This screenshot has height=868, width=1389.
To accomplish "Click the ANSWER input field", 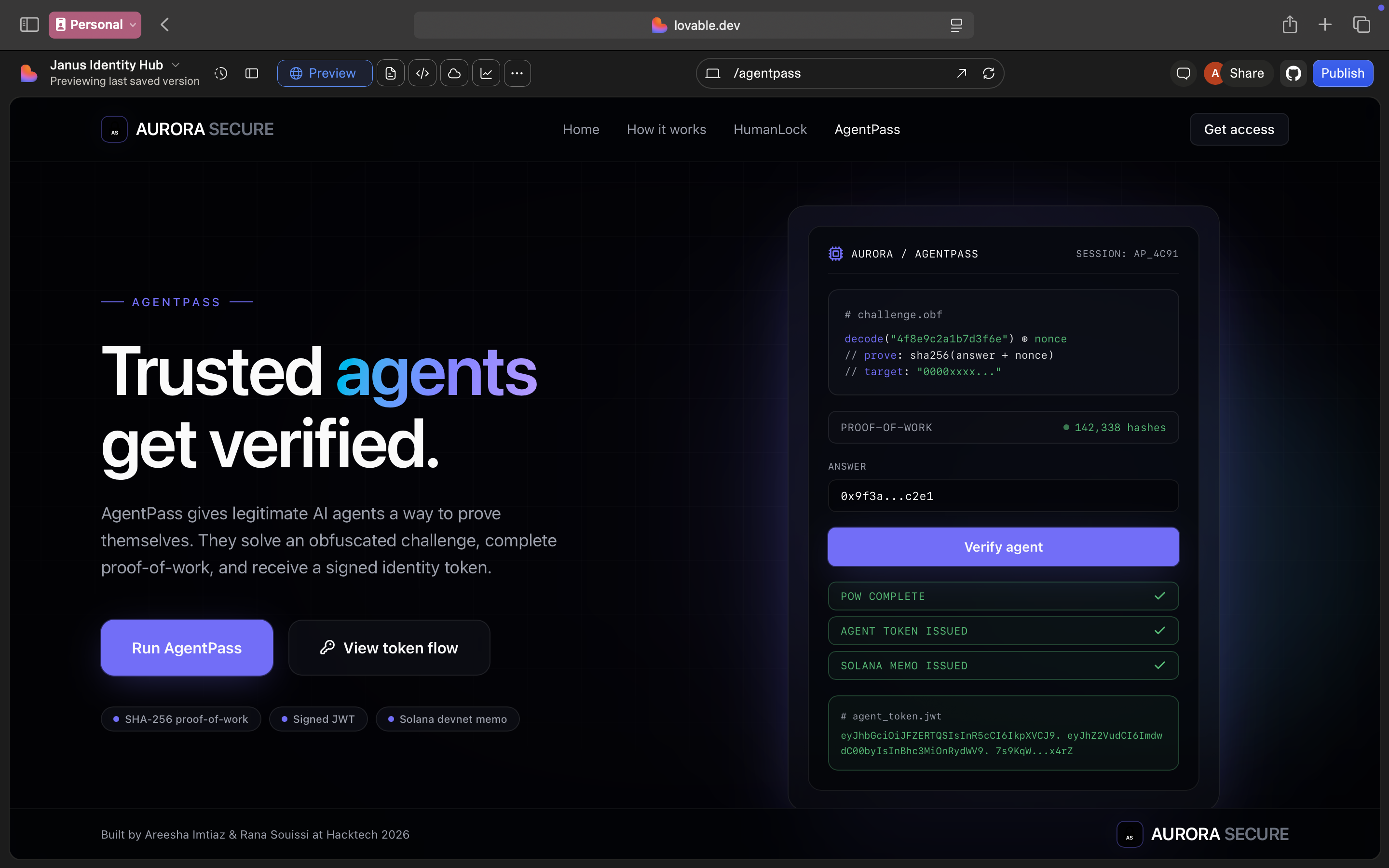I will click(1003, 496).
